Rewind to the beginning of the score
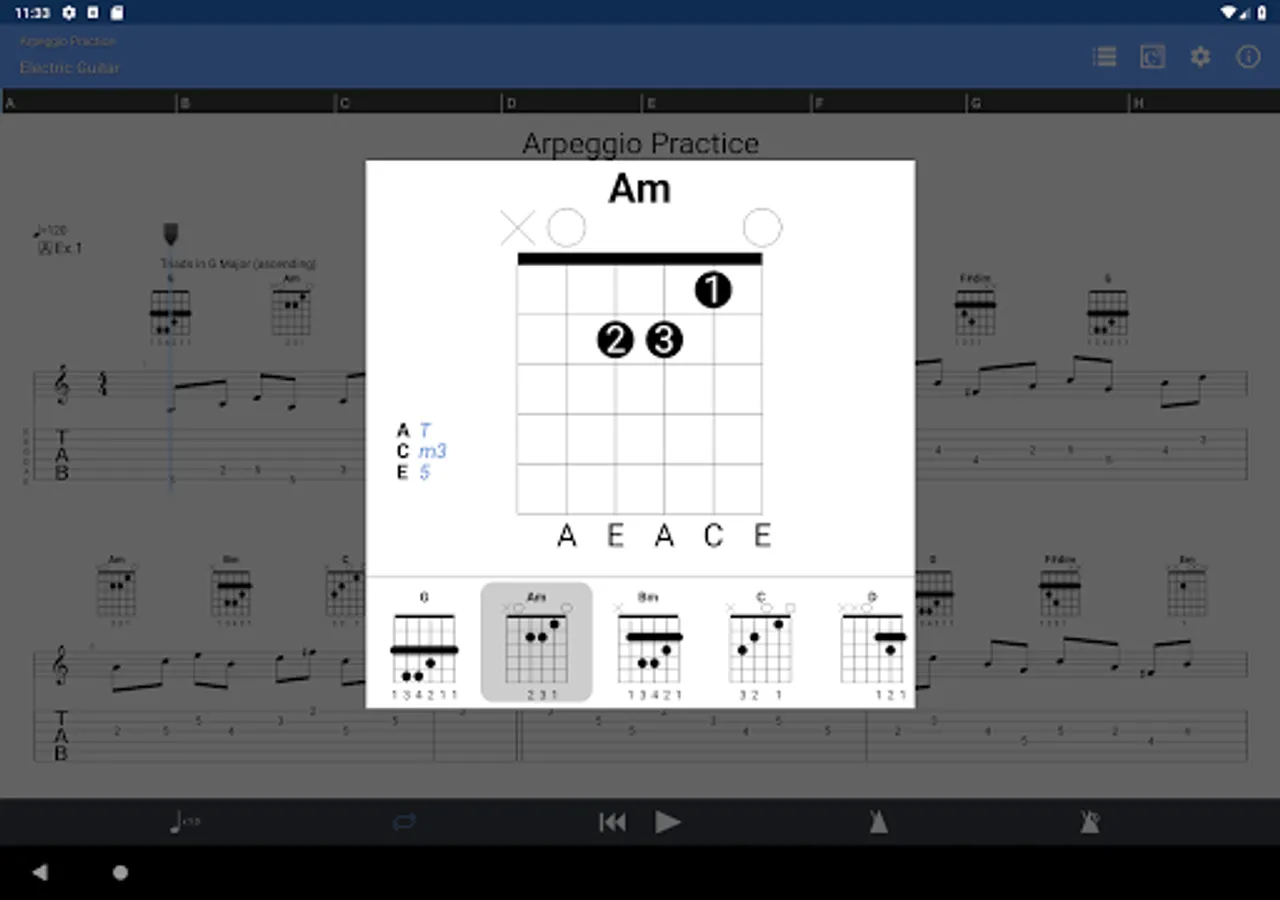The width and height of the screenshot is (1280, 900). click(x=612, y=822)
